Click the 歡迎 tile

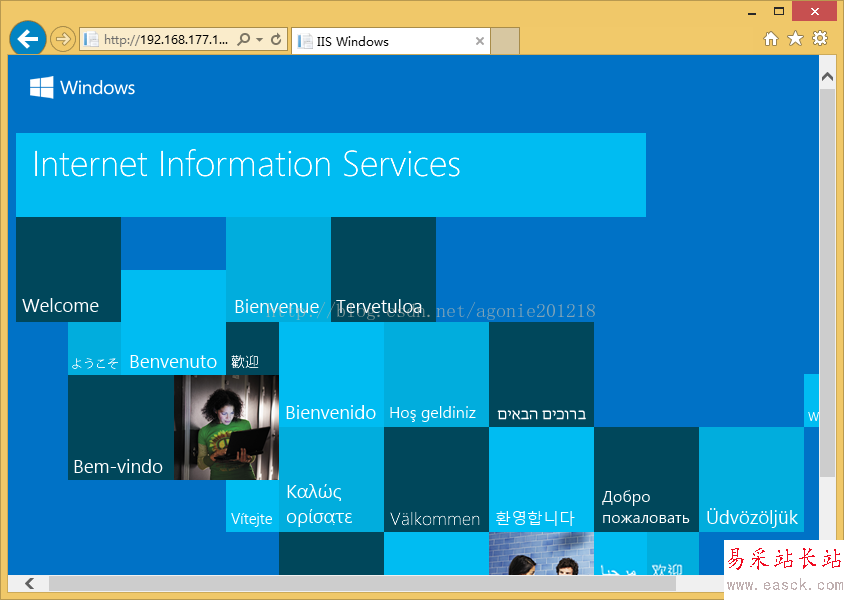(252, 348)
